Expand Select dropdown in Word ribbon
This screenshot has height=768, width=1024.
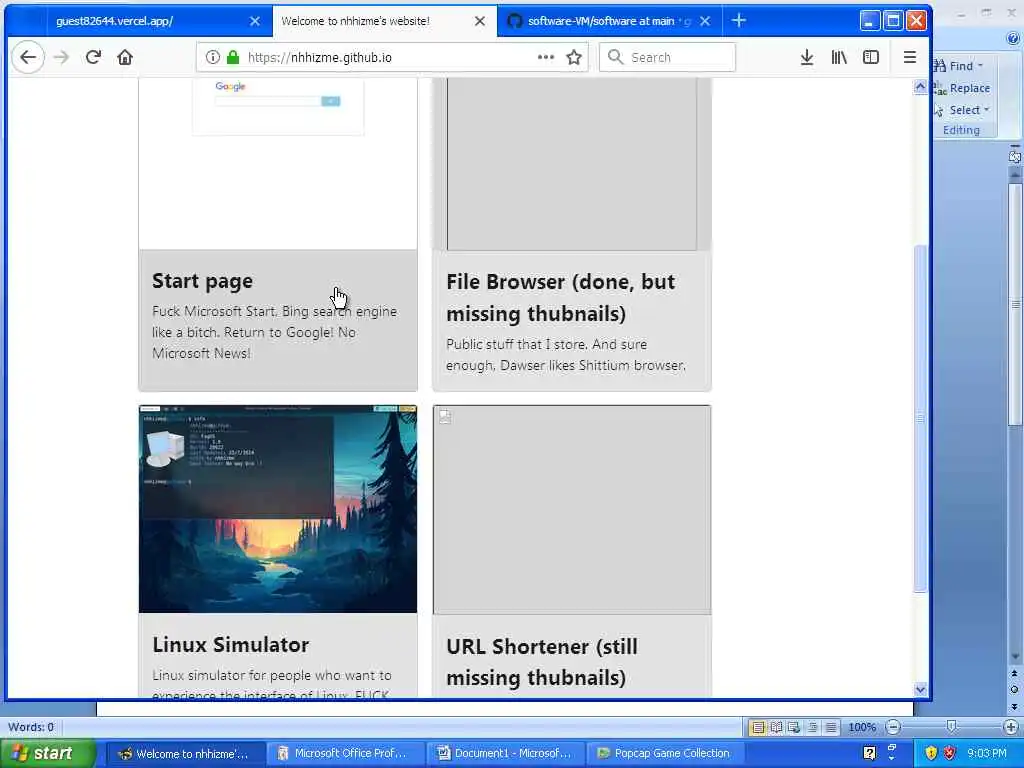pyautogui.click(x=986, y=110)
